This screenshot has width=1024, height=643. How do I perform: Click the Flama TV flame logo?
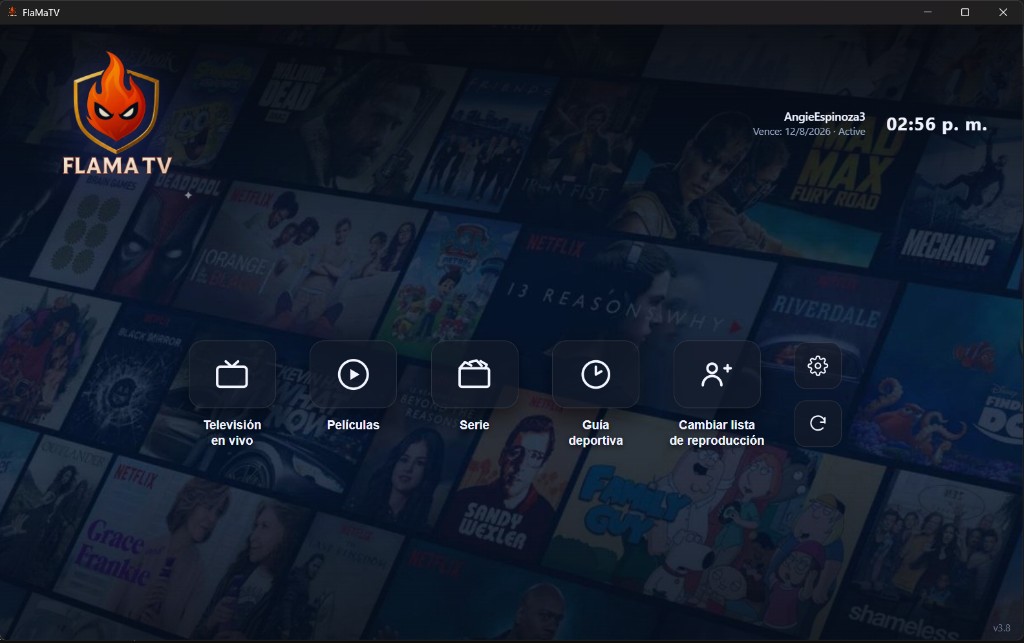point(116,114)
